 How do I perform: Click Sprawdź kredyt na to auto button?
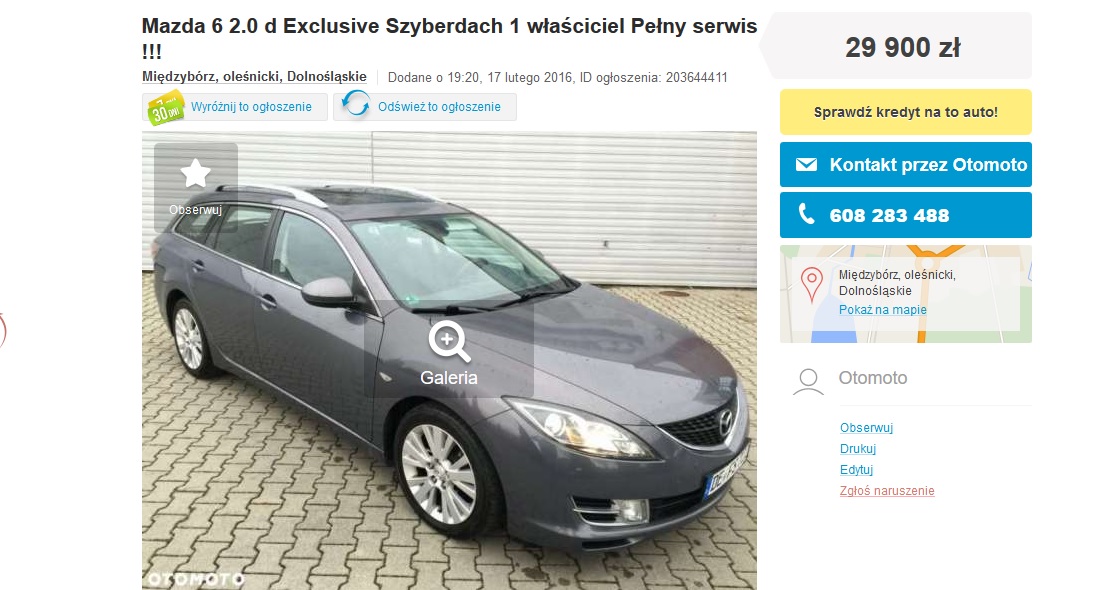pos(906,112)
